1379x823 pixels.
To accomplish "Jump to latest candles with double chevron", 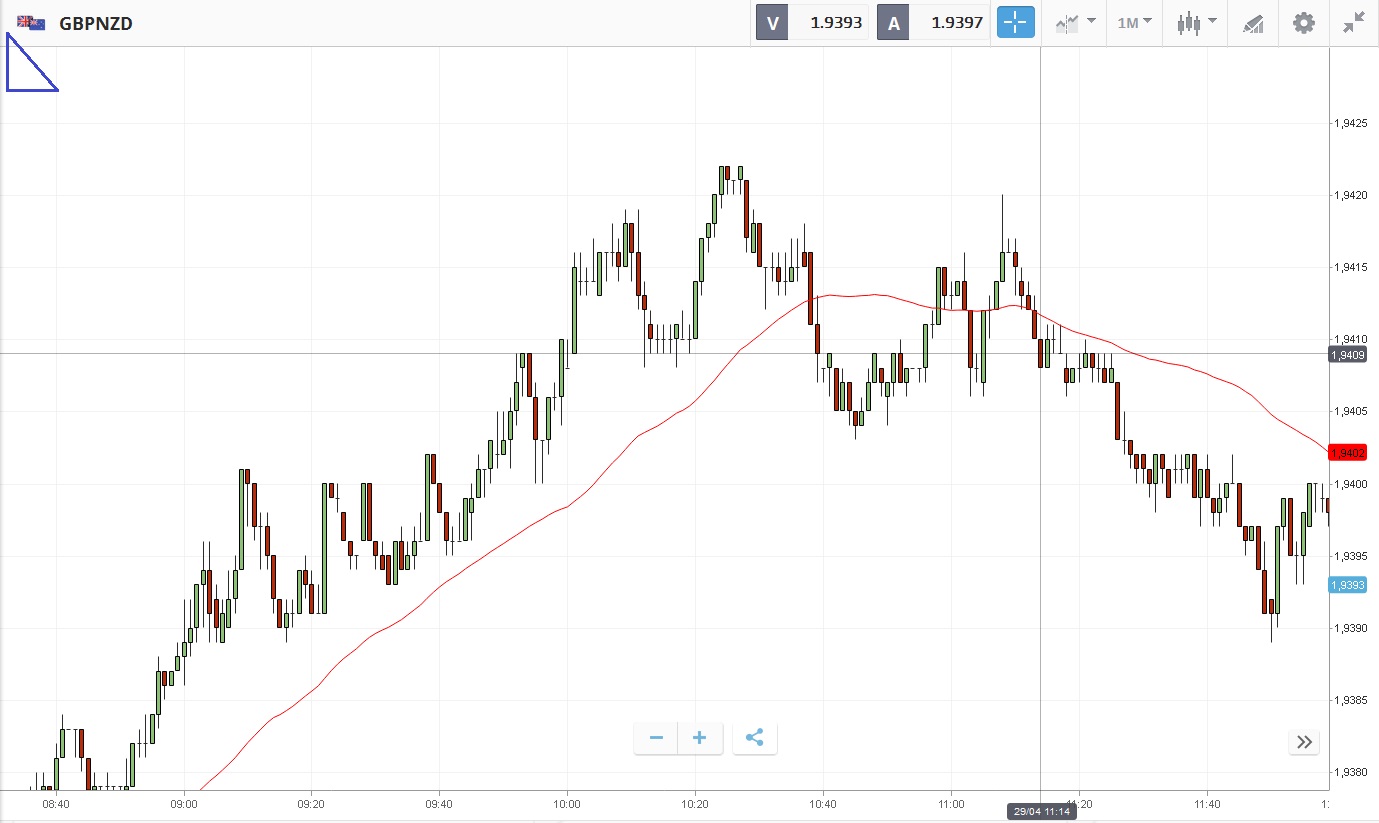I will pos(1304,742).
